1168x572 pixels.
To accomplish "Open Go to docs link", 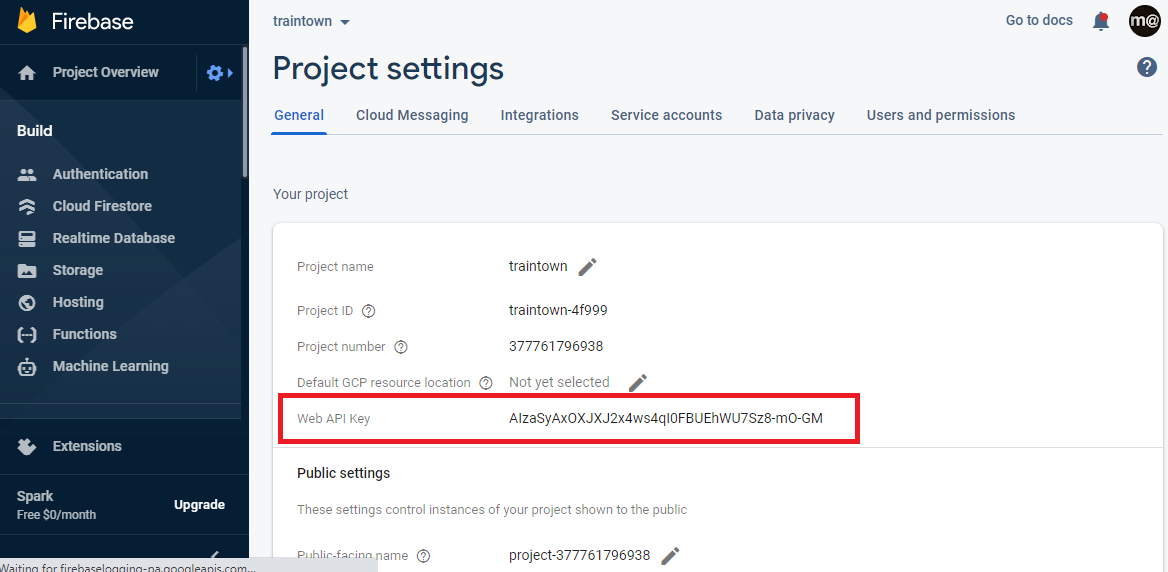I will click(x=1039, y=20).
